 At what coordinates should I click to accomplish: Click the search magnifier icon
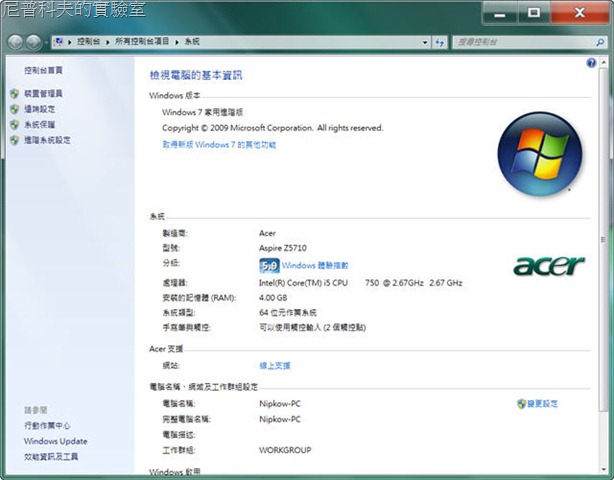[x=600, y=42]
